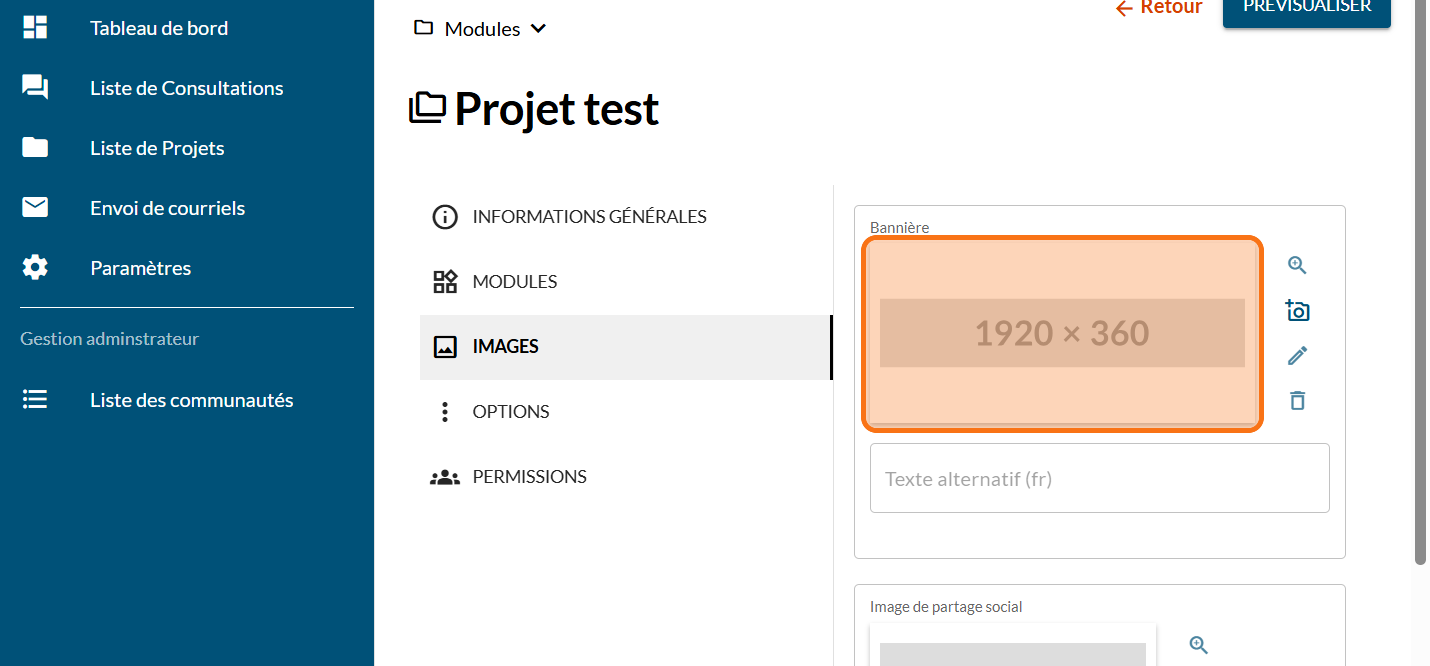Go to the Permissions tab
The width and height of the screenshot is (1430, 666).
(529, 477)
